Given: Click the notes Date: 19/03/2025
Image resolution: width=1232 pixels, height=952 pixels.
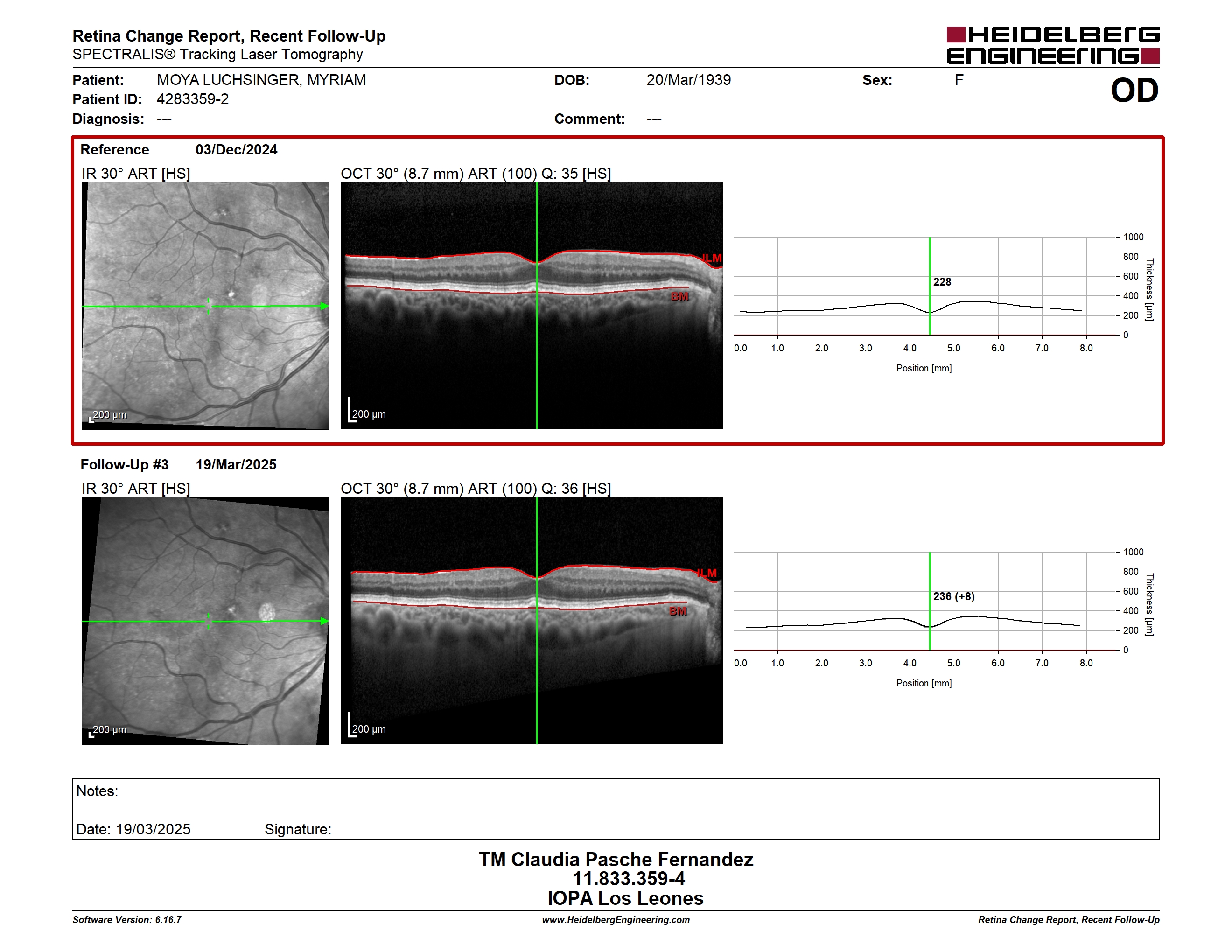Looking at the screenshot, I should [x=133, y=830].
